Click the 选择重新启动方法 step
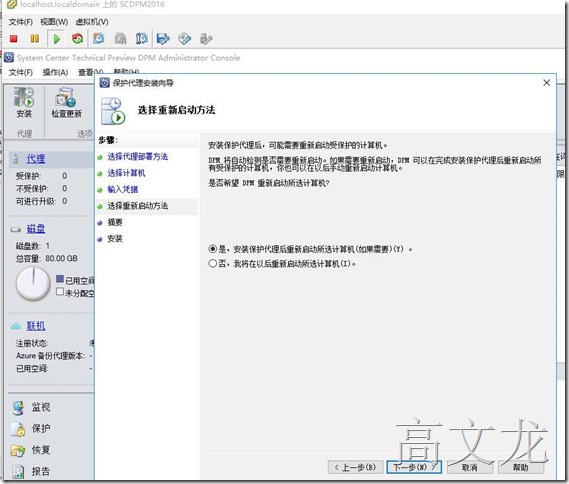Image resolution: width=569 pixels, height=484 pixels. [138, 206]
